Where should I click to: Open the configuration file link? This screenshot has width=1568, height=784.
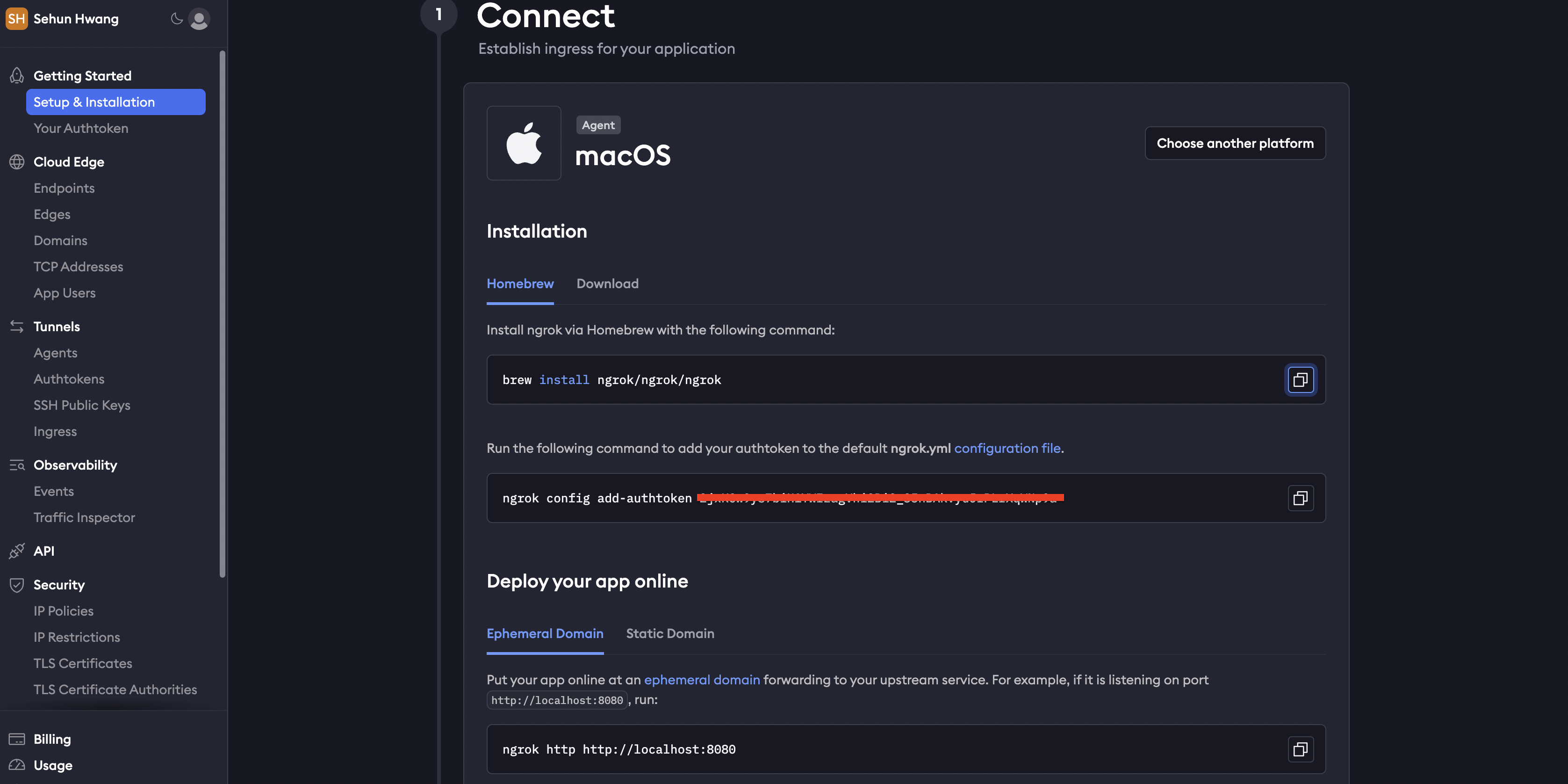(x=1007, y=448)
